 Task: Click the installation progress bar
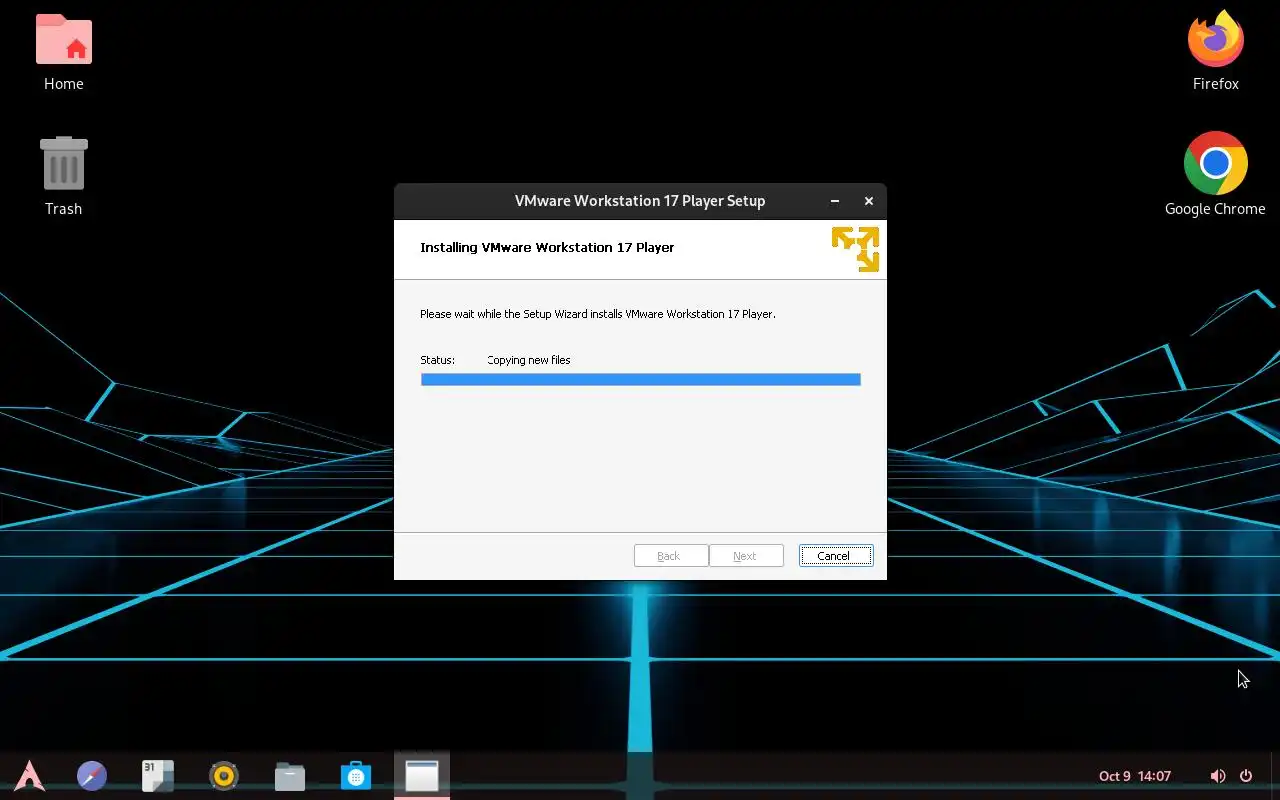click(641, 380)
